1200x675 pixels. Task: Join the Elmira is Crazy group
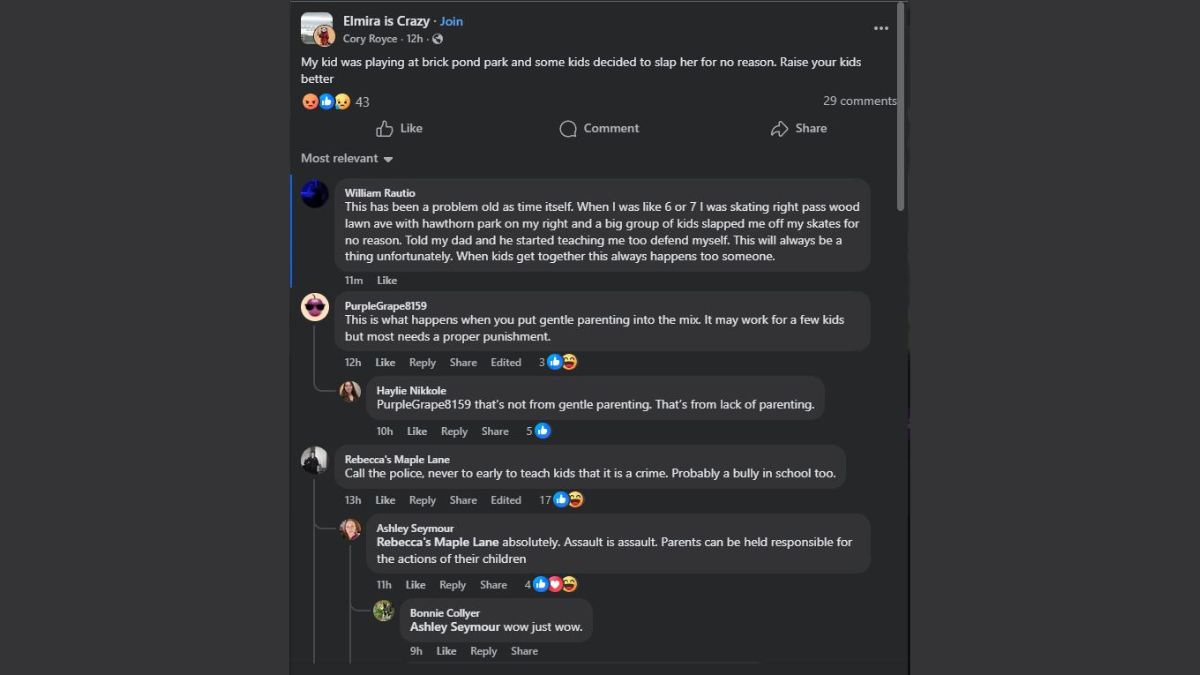452,21
